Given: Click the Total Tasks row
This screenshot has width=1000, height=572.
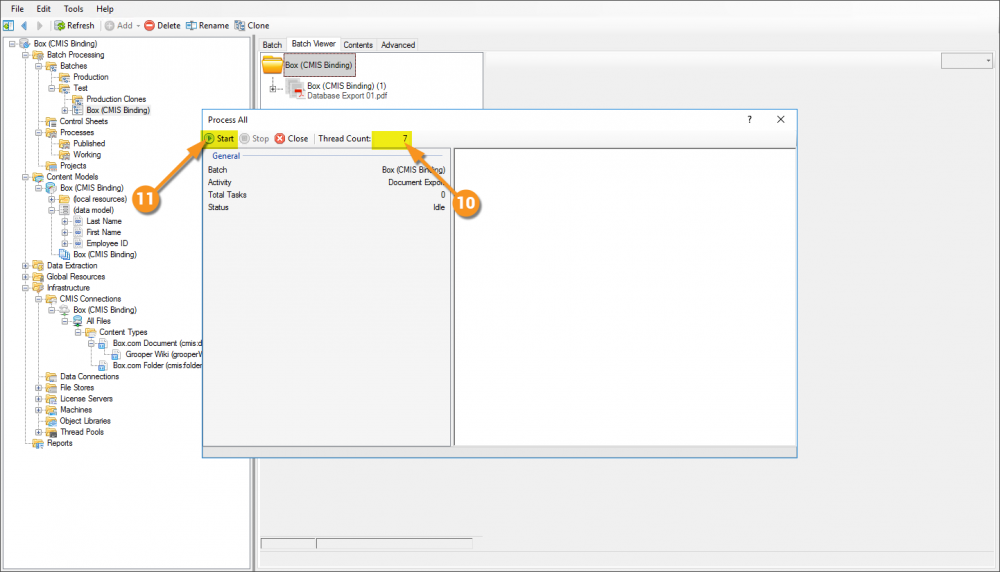Looking at the screenshot, I should [x=327, y=194].
